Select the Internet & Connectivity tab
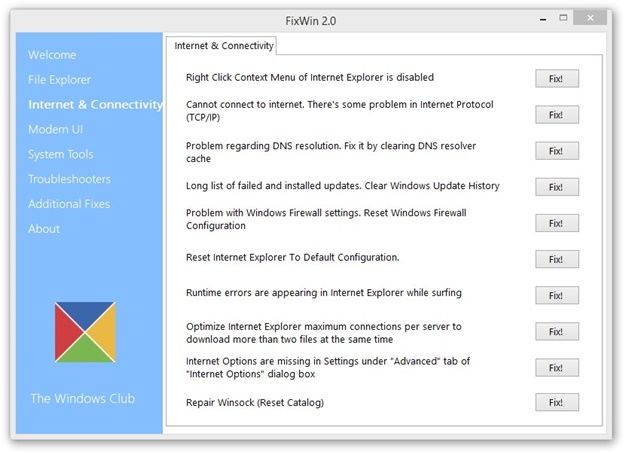 224,46
